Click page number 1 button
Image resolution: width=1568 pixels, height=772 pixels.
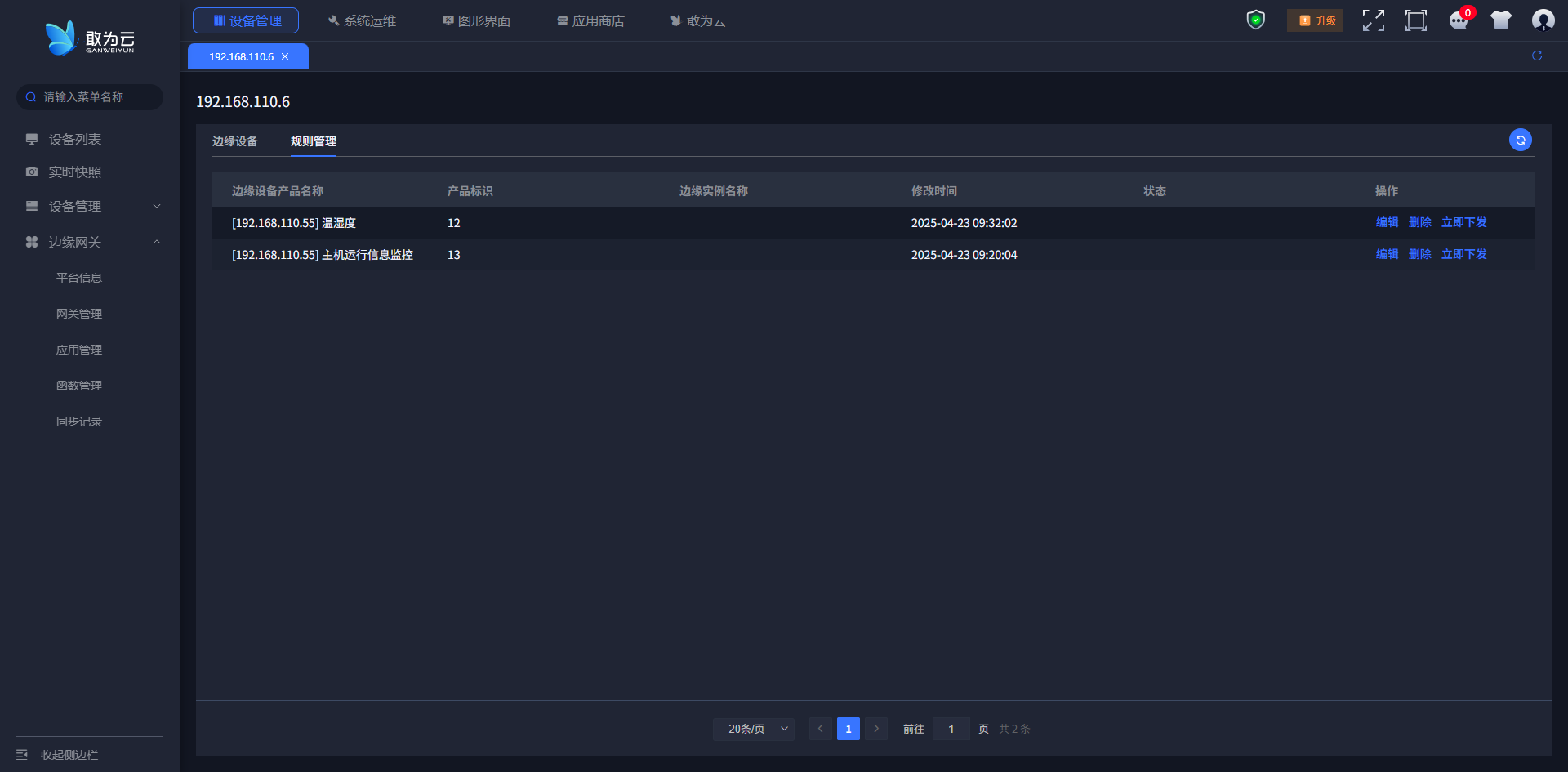[x=849, y=729]
